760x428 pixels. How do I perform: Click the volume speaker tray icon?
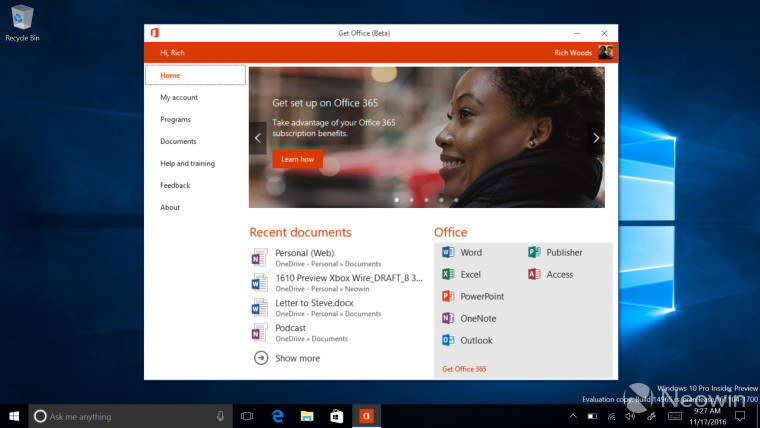(630, 416)
